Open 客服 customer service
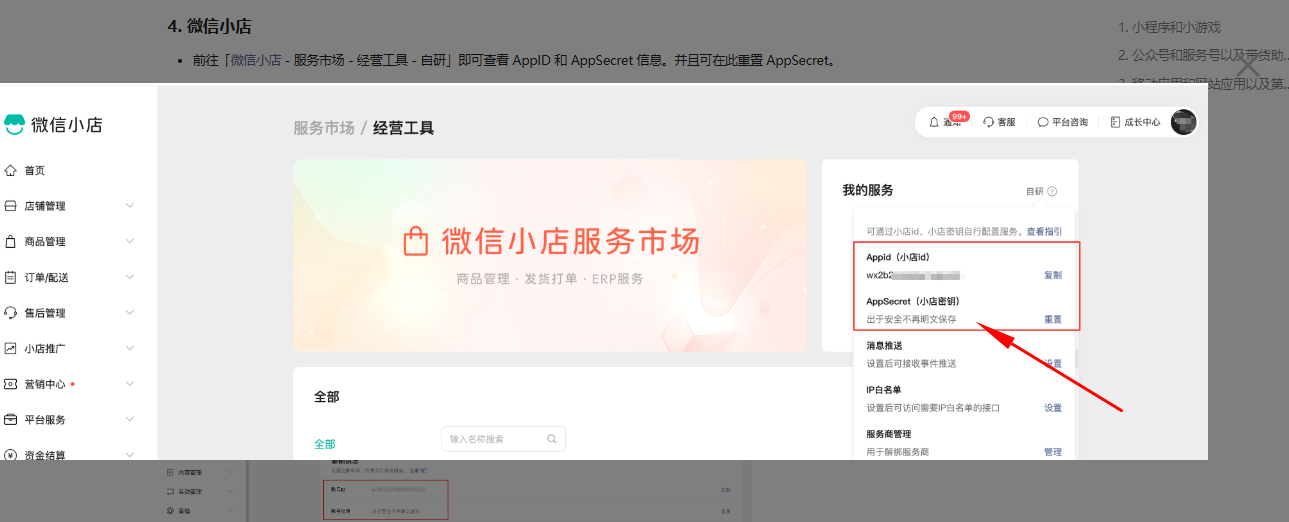Image resolution: width=1289 pixels, height=522 pixels. (x=999, y=122)
